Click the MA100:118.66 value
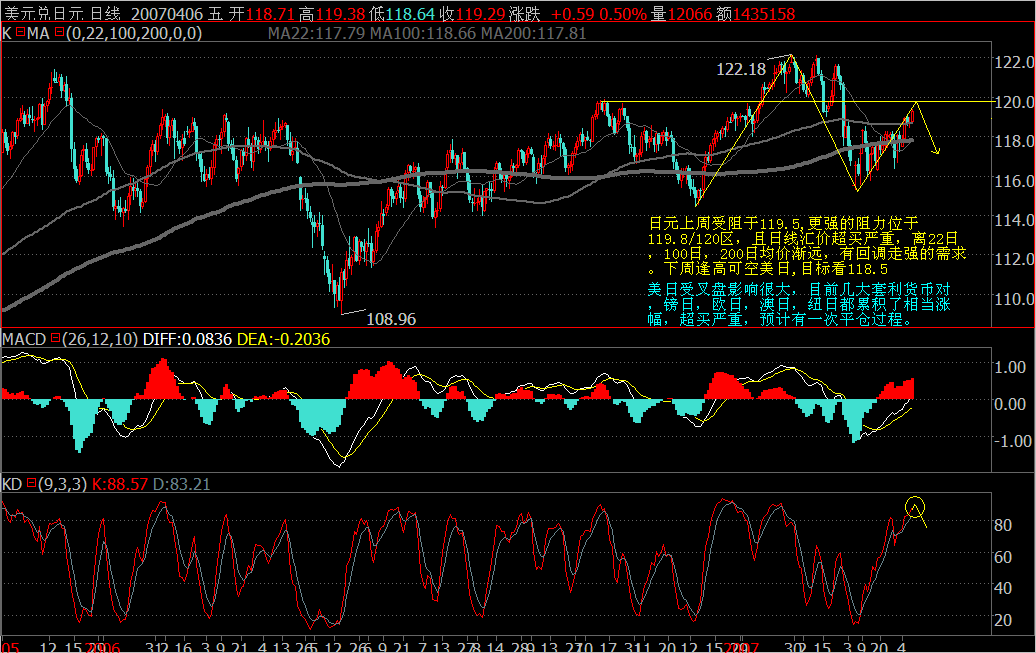1036x653 pixels. tap(423, 33)
